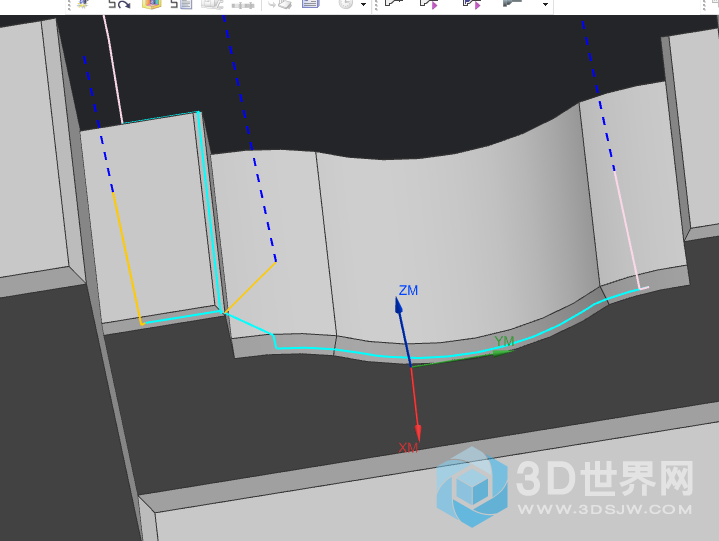719x541 pixels.
Task: Click the YM axis label
Action: 504,341
